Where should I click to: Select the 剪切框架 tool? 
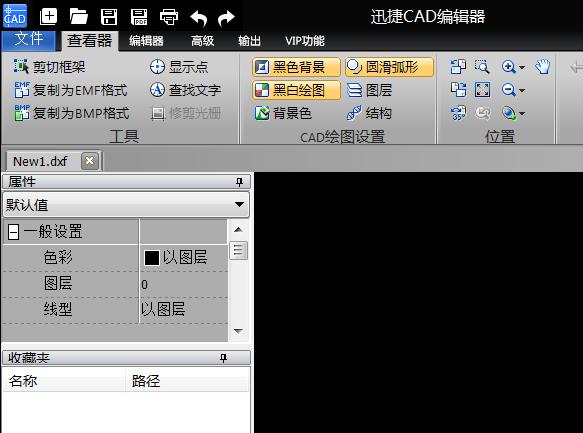49,67
